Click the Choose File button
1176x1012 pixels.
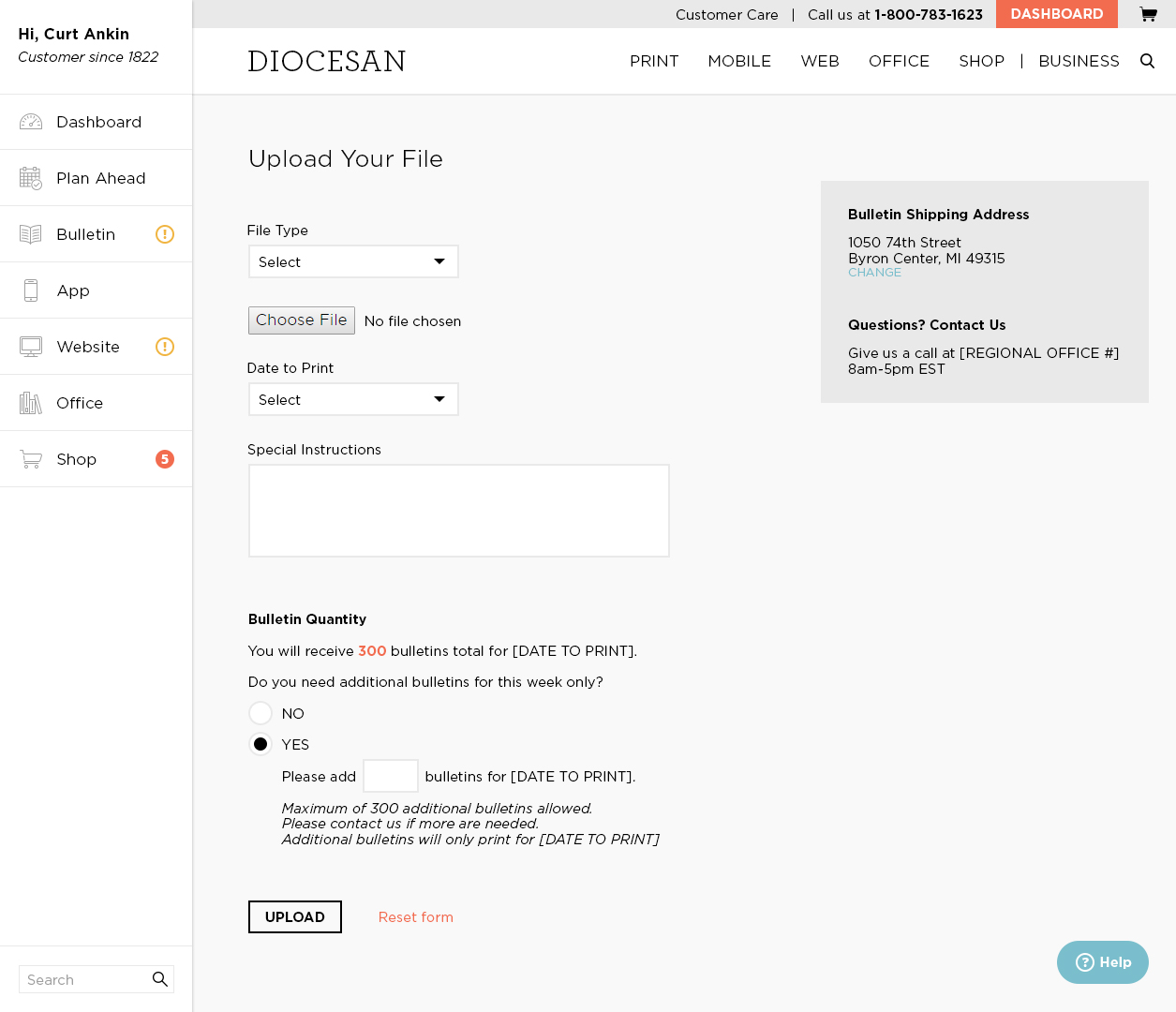click(x=302, y=320)
